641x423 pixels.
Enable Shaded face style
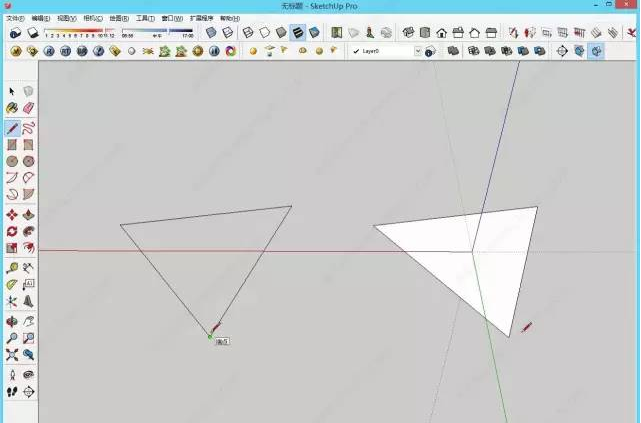[281, 33]
